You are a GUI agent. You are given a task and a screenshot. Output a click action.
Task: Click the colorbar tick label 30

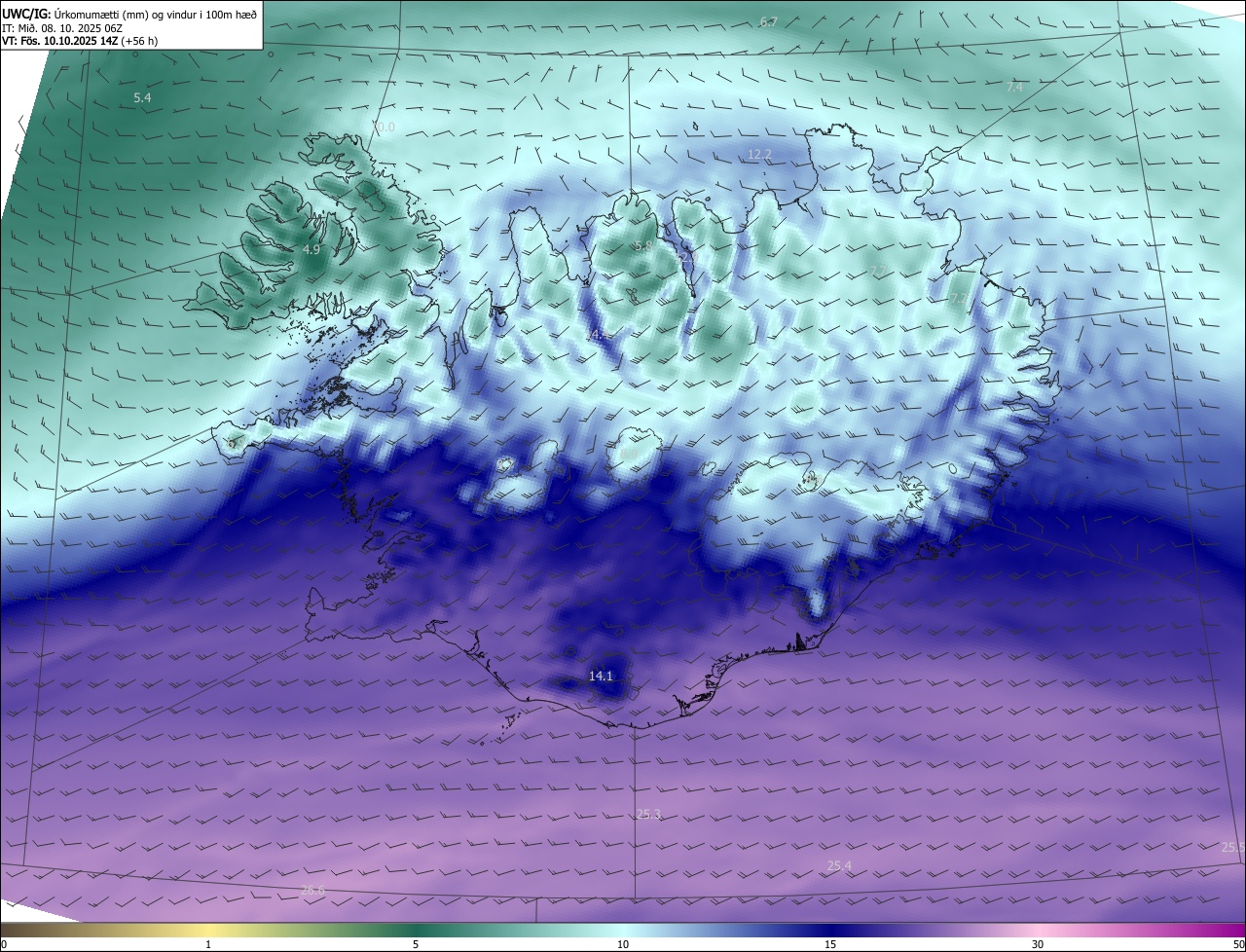tap(1038, 944)
